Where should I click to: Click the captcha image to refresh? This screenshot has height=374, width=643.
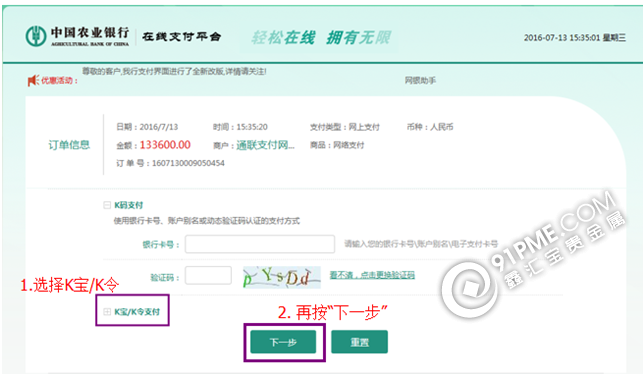[282, 277]
